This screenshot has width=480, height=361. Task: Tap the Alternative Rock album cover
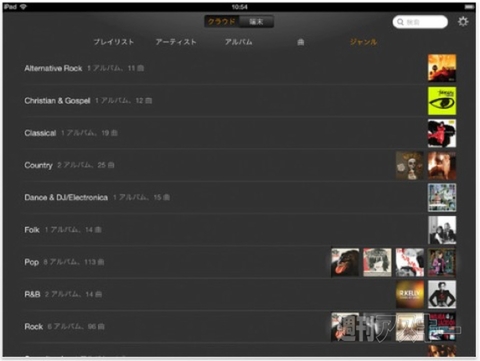tap(442, 68)
